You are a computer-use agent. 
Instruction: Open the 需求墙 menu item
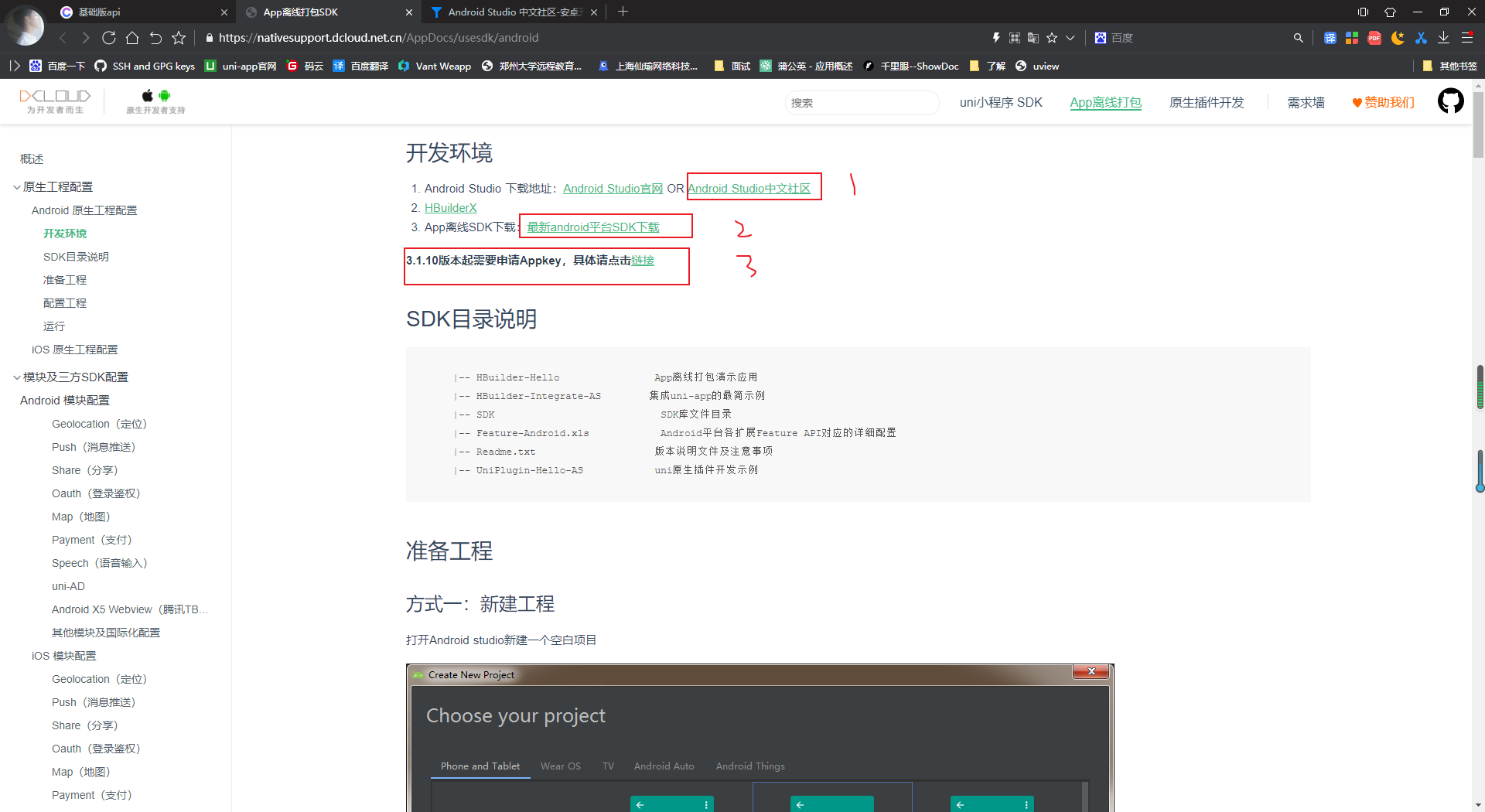tap(1306, 102)
